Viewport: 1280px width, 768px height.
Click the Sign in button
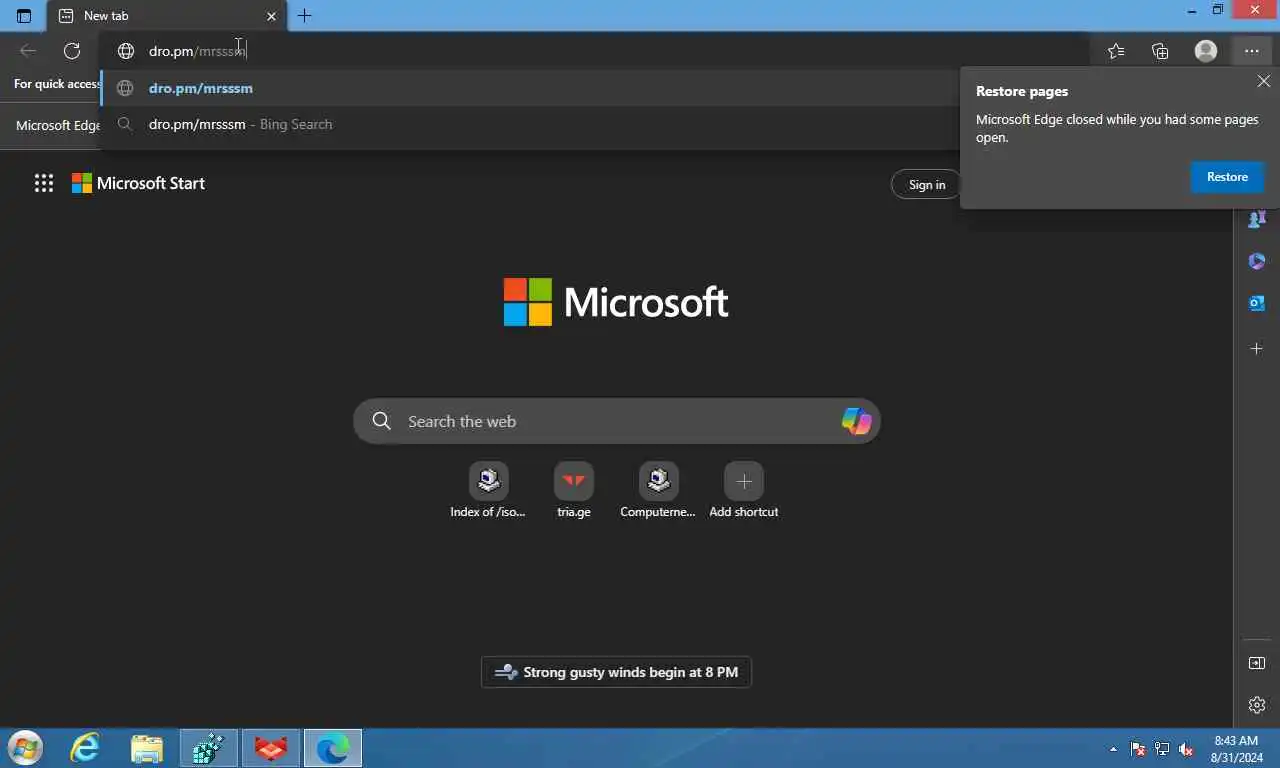[x=926, y=184]
